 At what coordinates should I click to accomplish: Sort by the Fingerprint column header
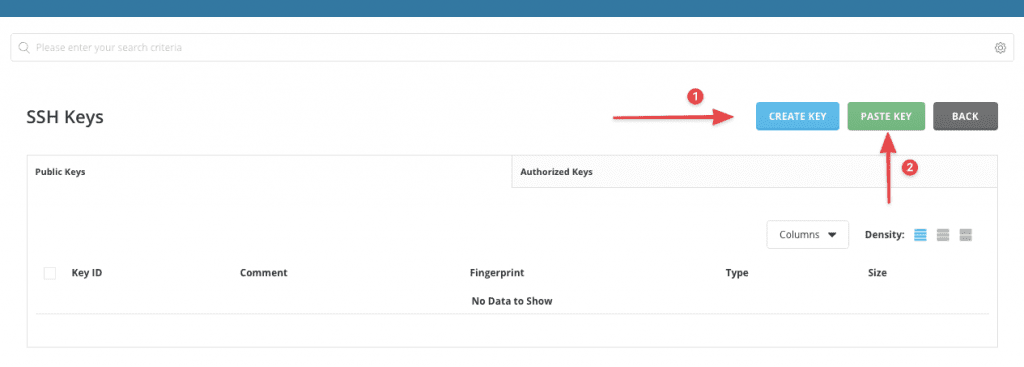tap(496, 273)
